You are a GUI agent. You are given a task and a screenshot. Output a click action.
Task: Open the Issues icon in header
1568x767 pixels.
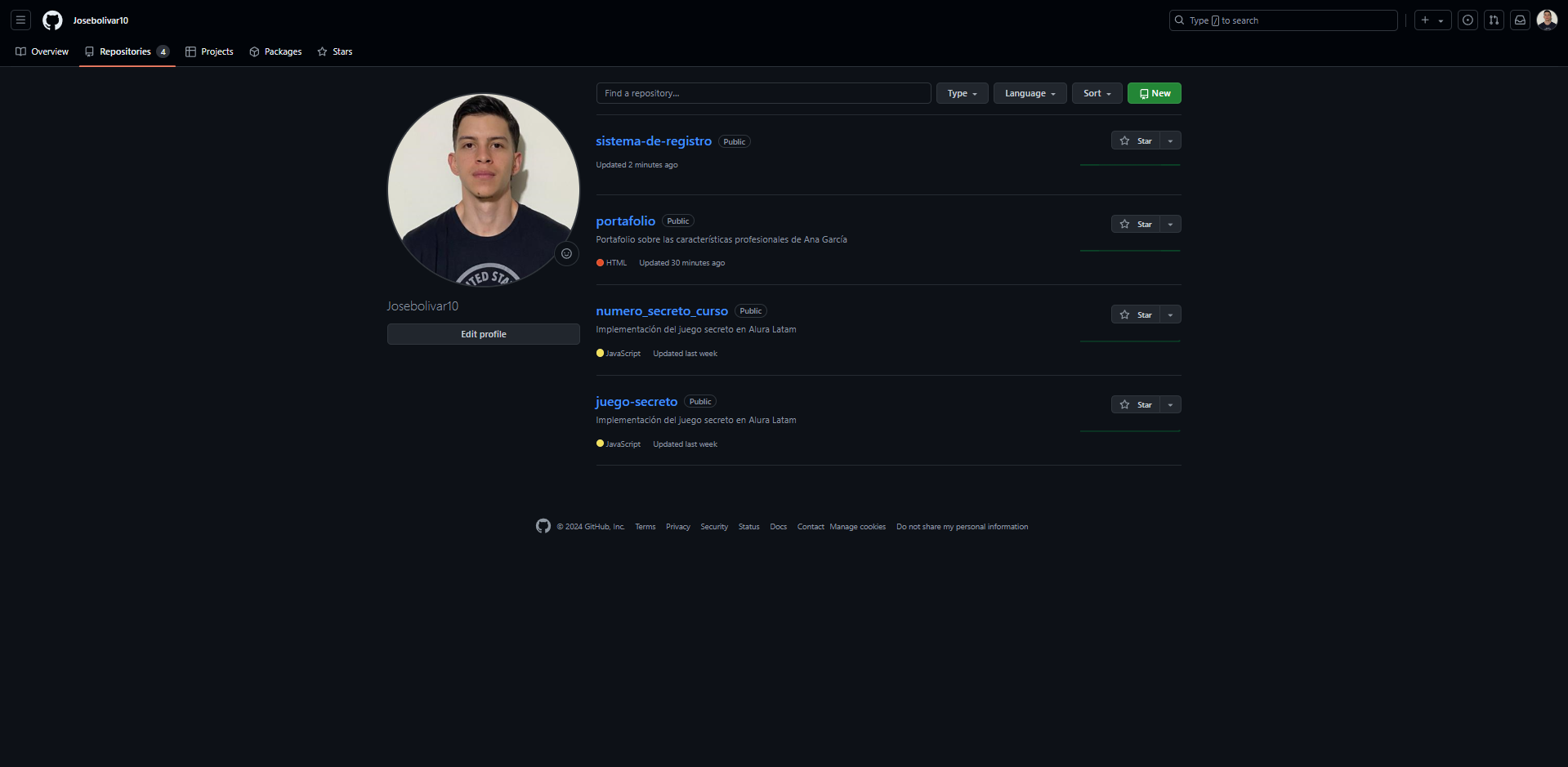click(1468, 20)
